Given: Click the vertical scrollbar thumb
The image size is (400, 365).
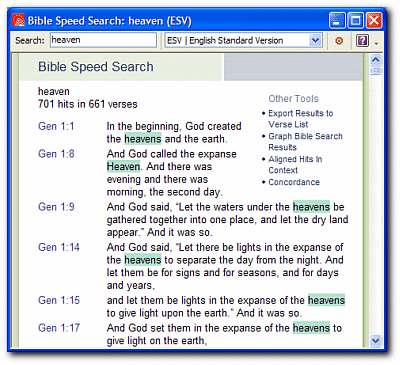Looking at the screenshot, I should [x=375, y=71].
